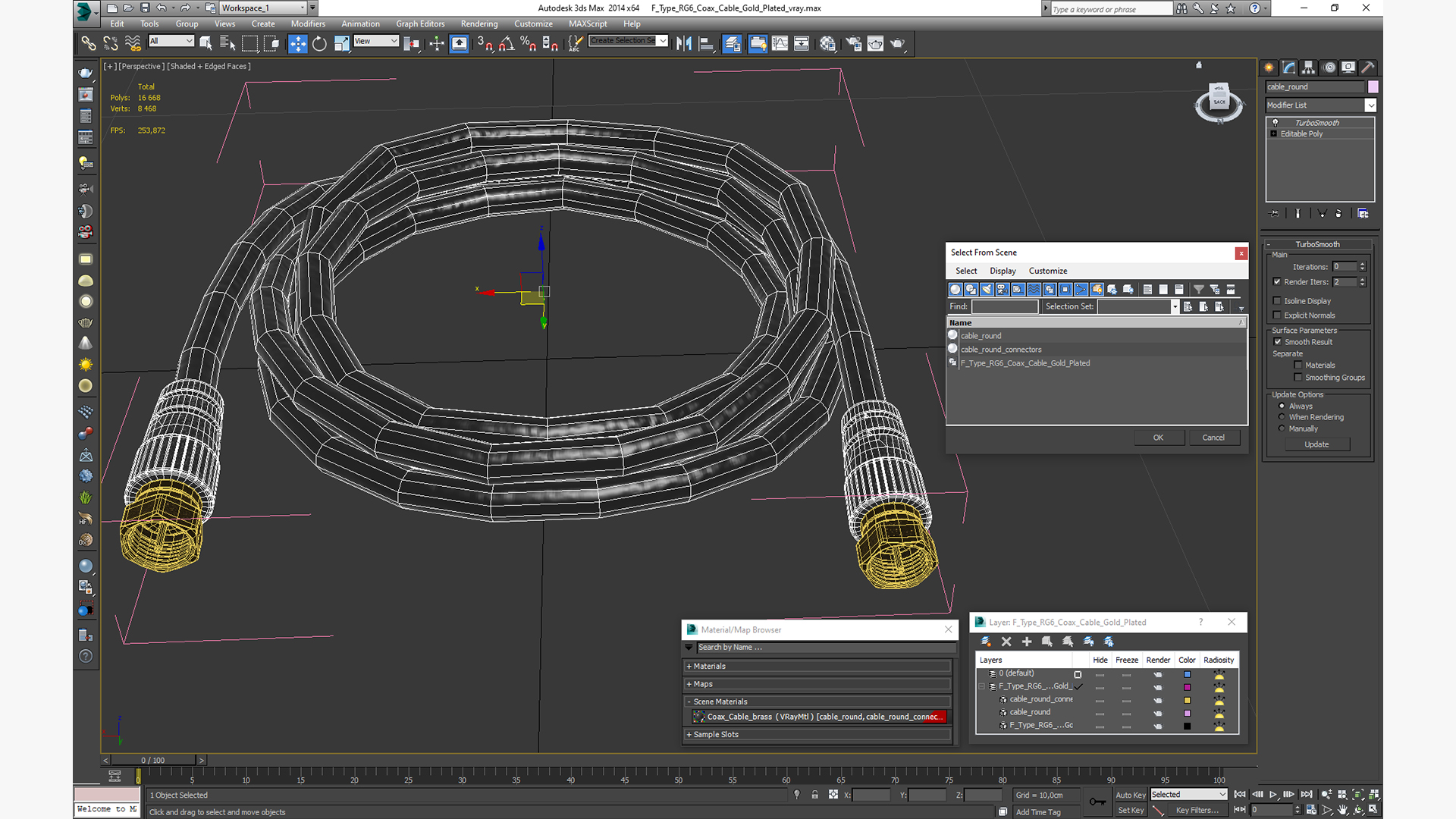Enable Separate by Materials checkbox

click(1298, 366)
